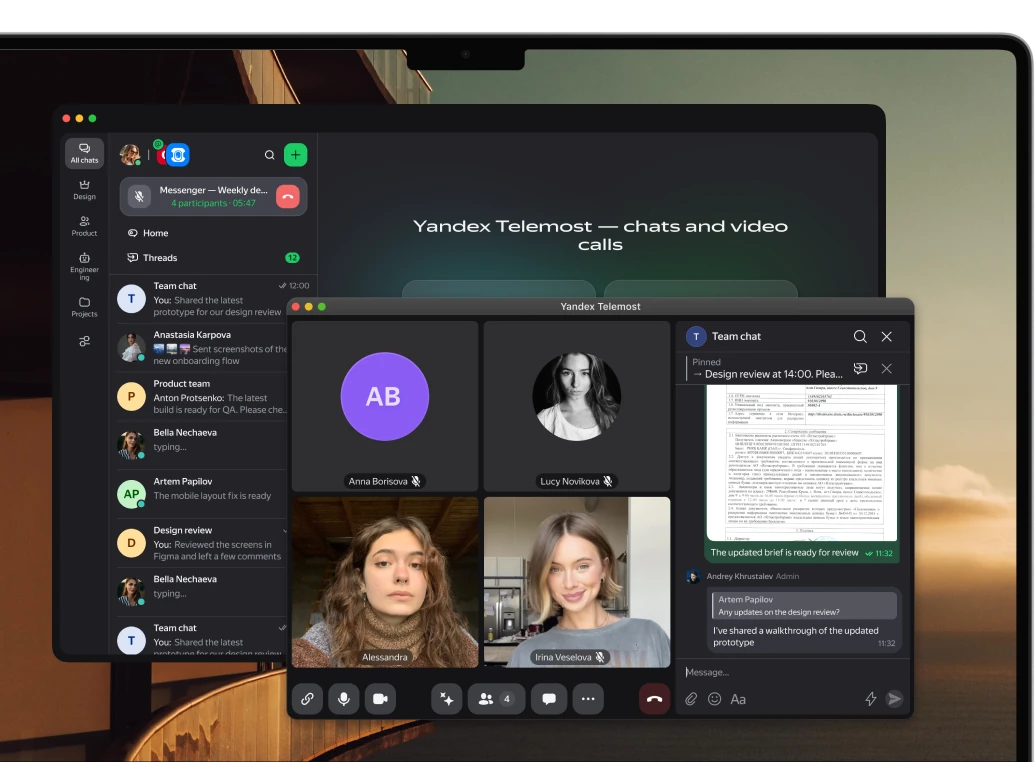This screenshot has height=762, width=1036.
Task: Open the sparkle effects button
Action: pos(447,699)
